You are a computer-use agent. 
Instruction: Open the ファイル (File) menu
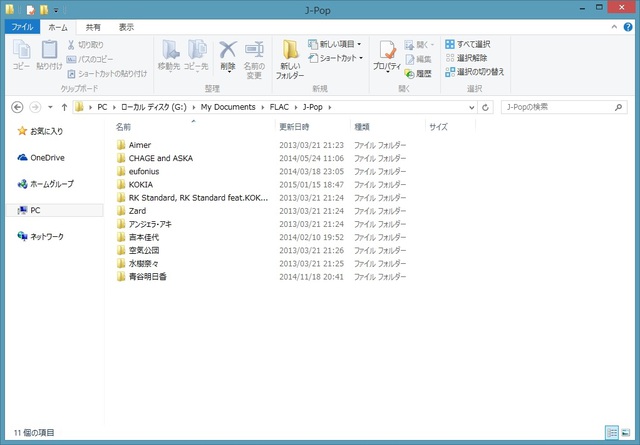pyautogui.click(x=22, y=28)
